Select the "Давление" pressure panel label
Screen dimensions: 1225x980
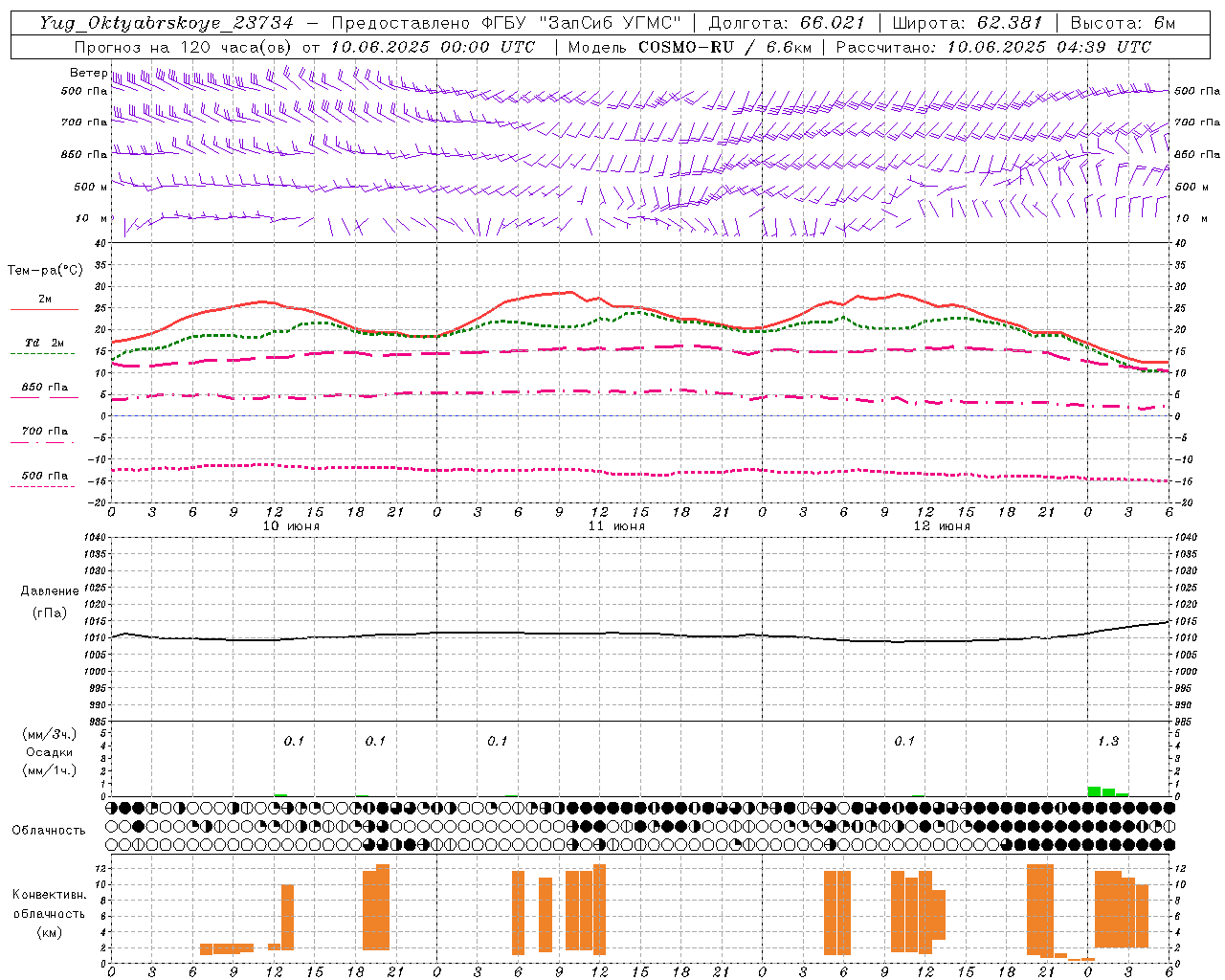point(50,591)
